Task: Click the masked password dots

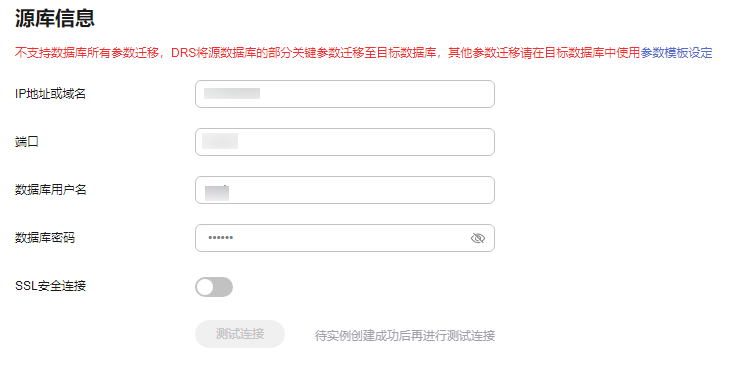Action: (x=220, y=238)
